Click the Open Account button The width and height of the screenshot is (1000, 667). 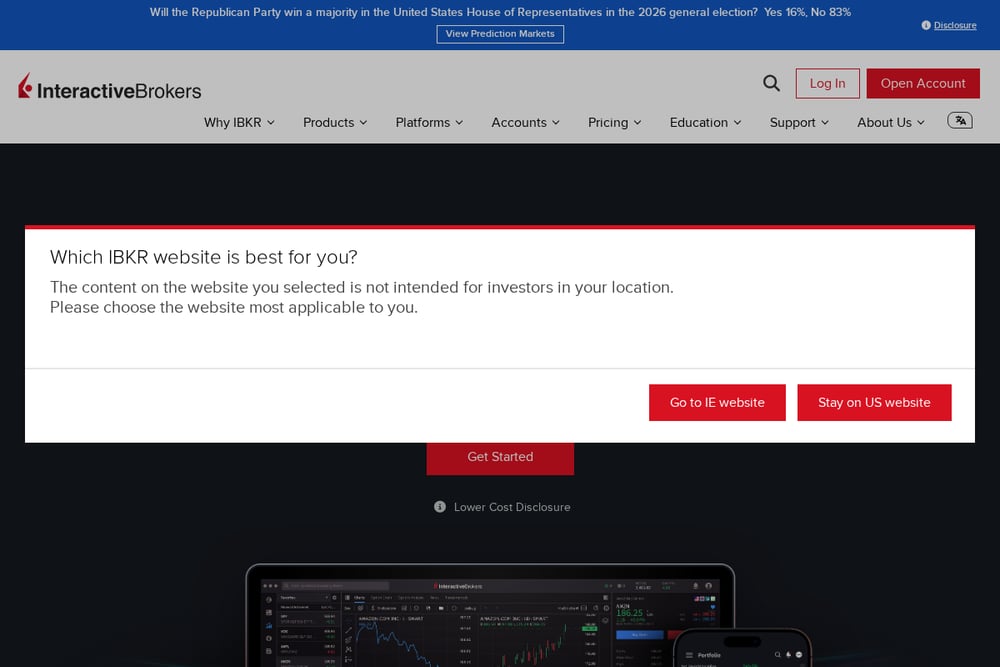[x=923, y=84]
